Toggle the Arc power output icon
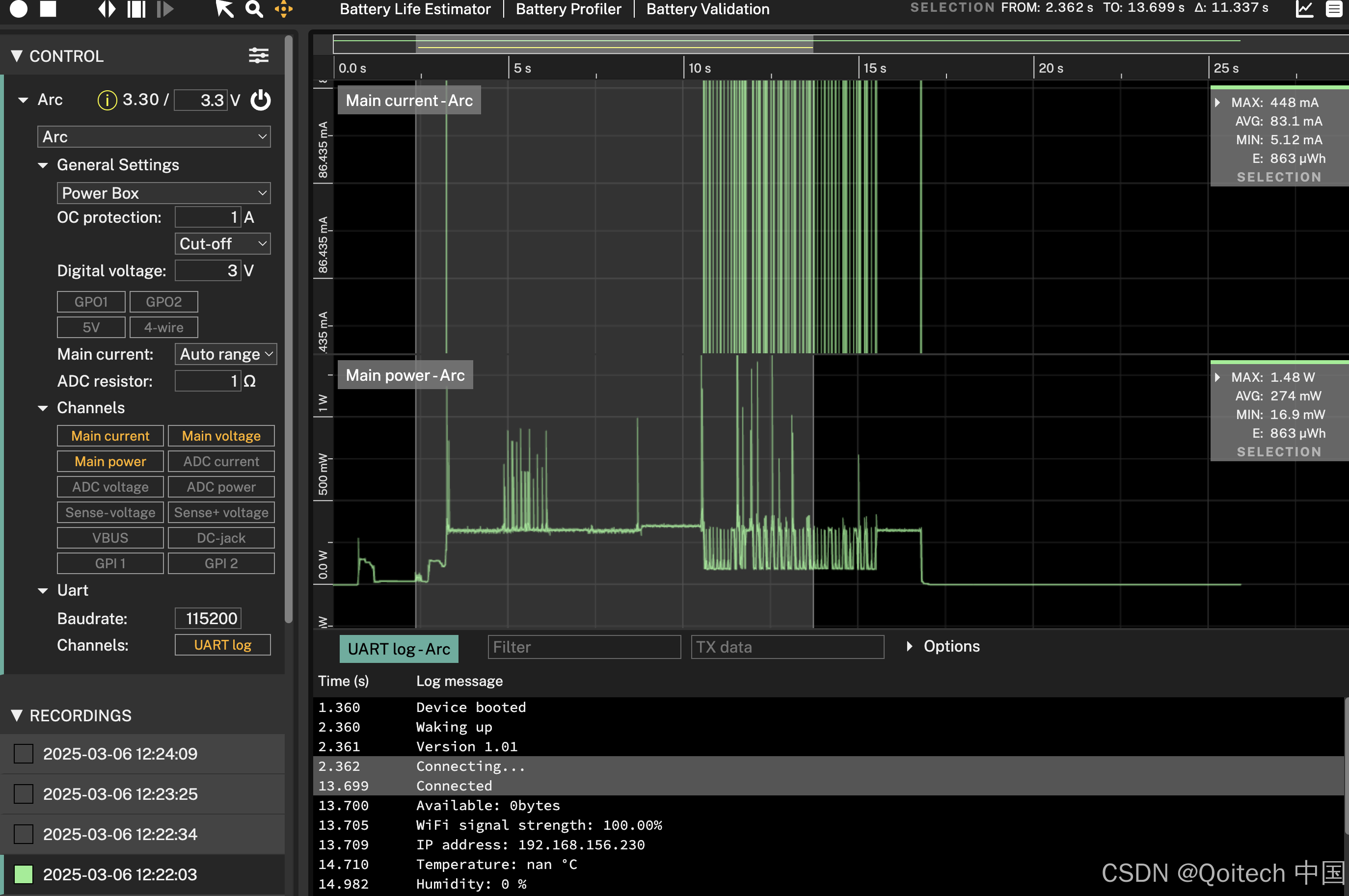1349x896 pixels. 261,100
